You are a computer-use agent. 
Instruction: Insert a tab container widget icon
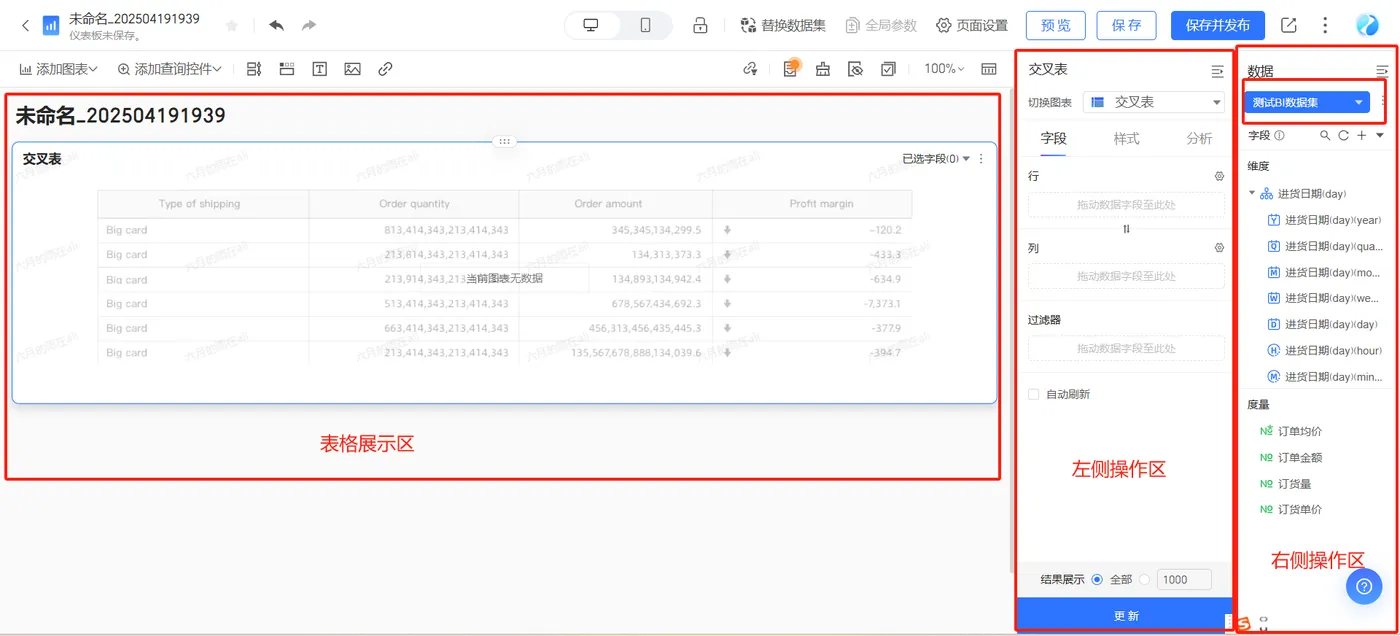[287, 69]
